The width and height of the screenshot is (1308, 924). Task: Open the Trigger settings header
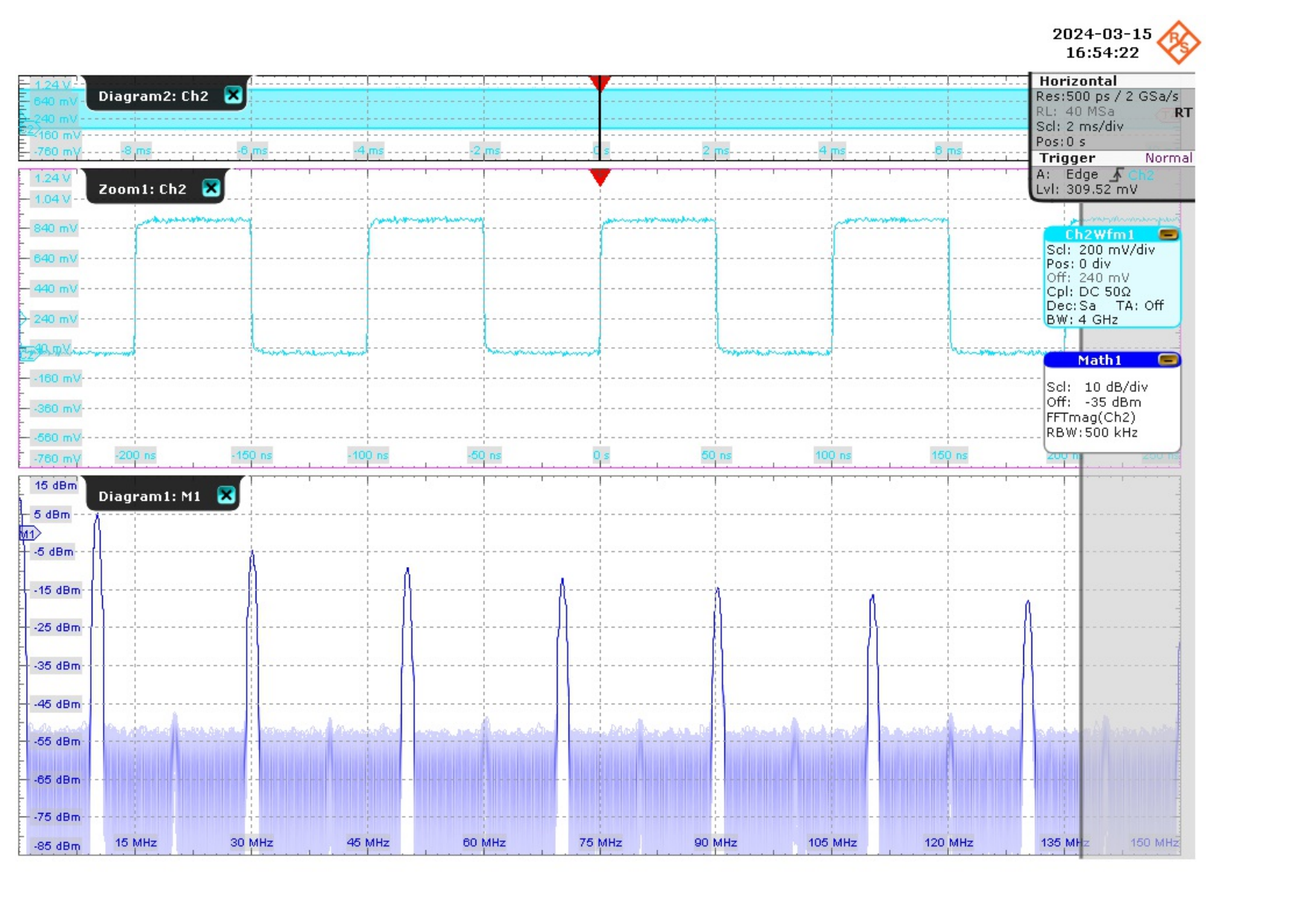tap(1067, 158)
